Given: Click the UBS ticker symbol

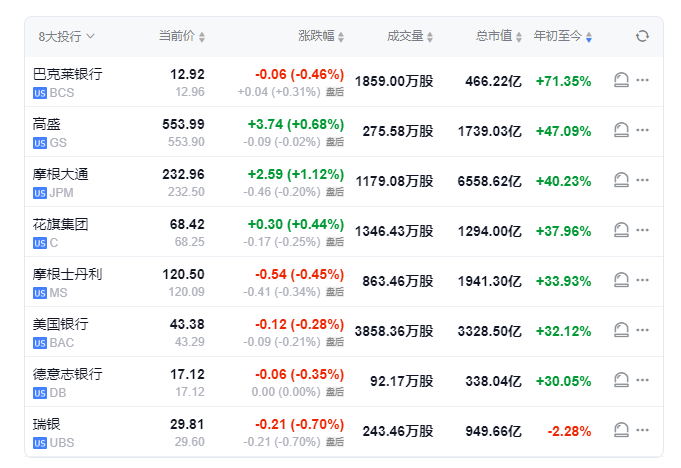Looking at the screenshot, I should point(62,443).
